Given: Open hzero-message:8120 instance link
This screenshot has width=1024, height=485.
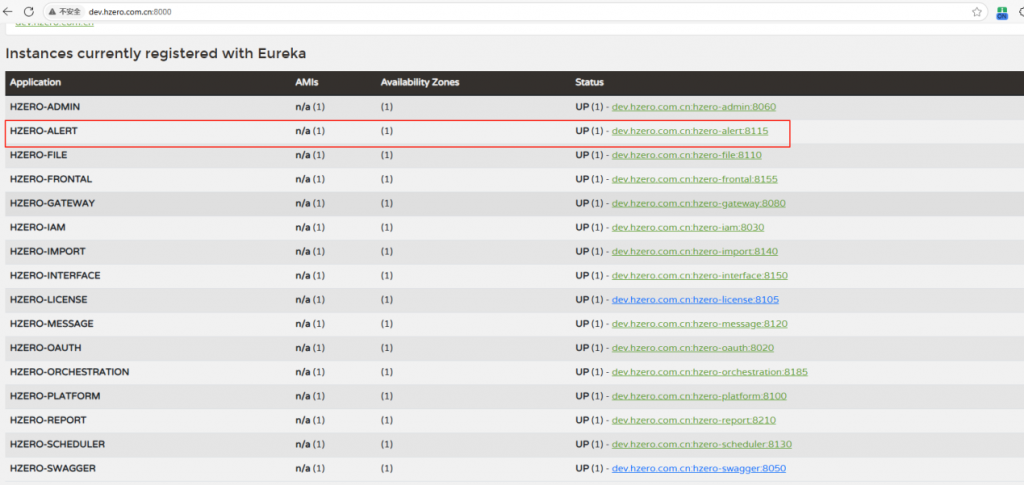Looking at the screenshot, I should point(699,323).
